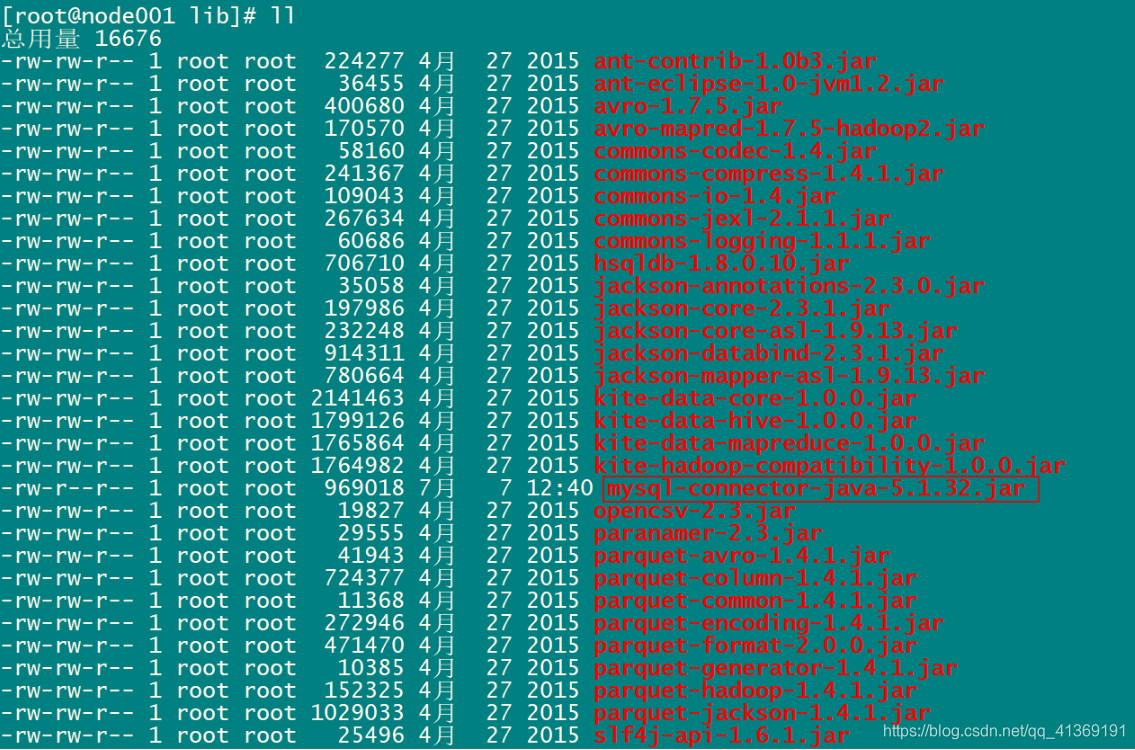Click jackson-annotations-2.3.0.jar filename
Viewport: 1135px width, 750px height.
pos(789,286)
